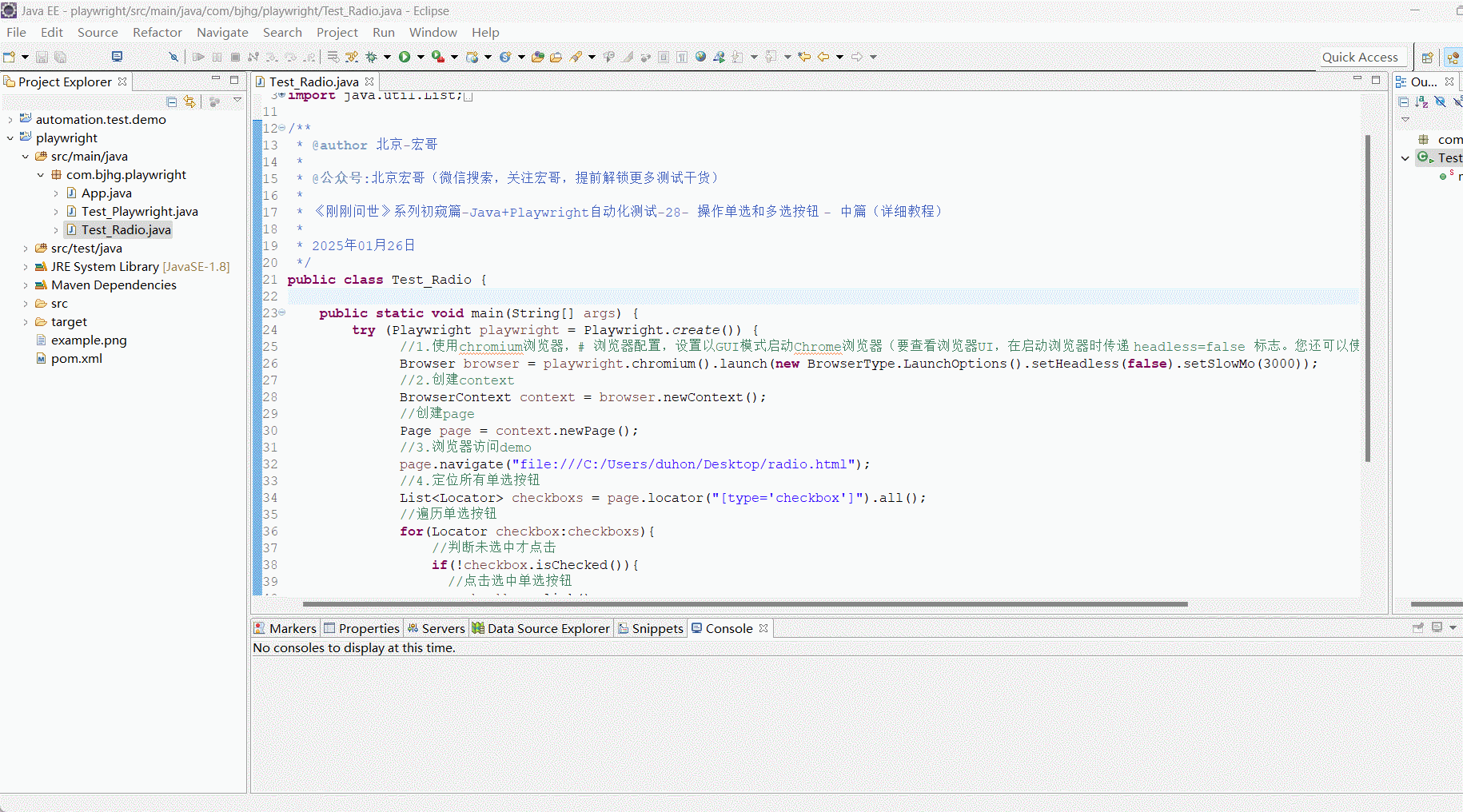Switch to the Snippets tab
1463x812 pixels.
(x=651, y=628)
